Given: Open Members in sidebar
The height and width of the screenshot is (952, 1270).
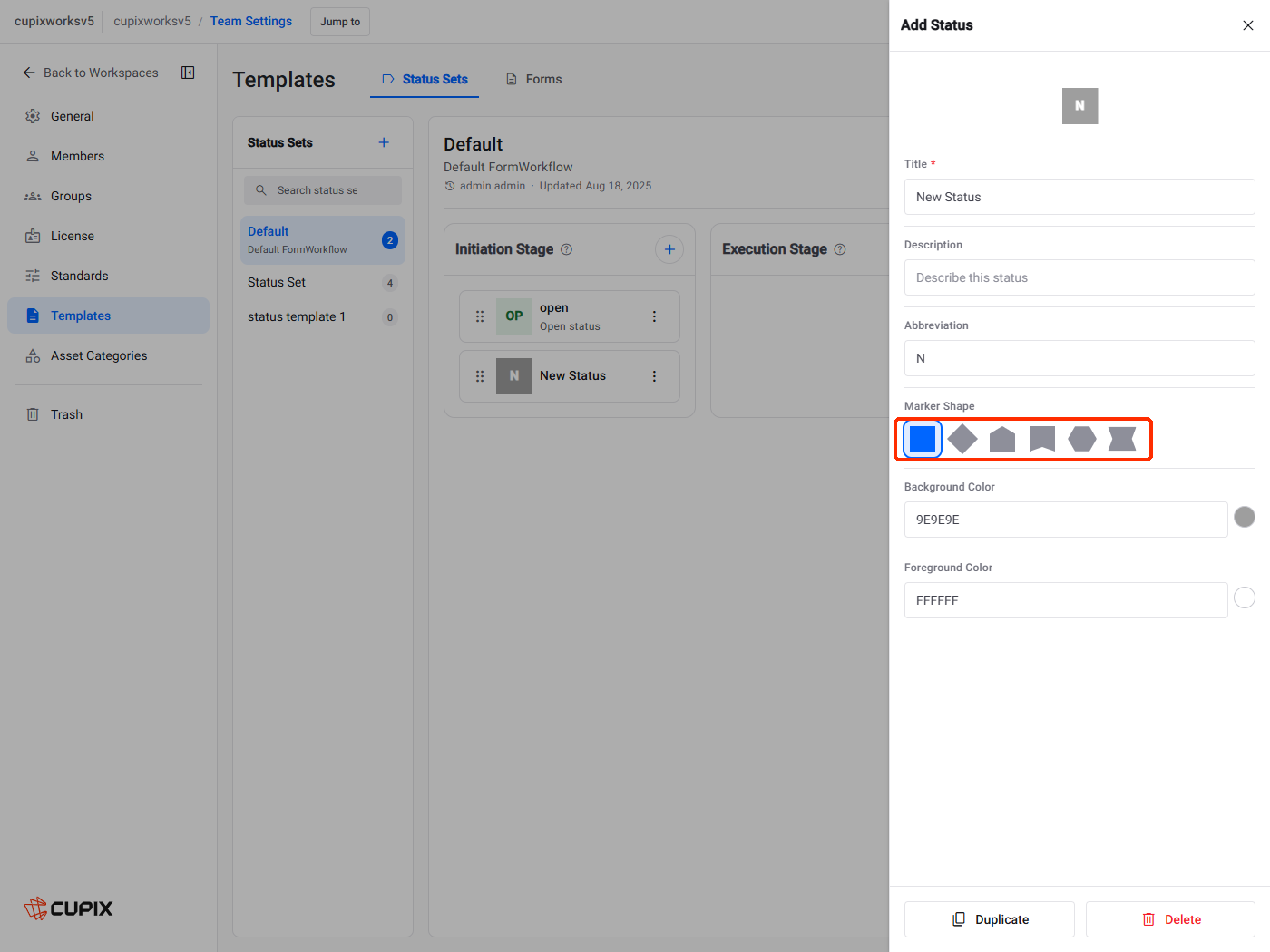Looking at the screenshot, I should [108, 156].
